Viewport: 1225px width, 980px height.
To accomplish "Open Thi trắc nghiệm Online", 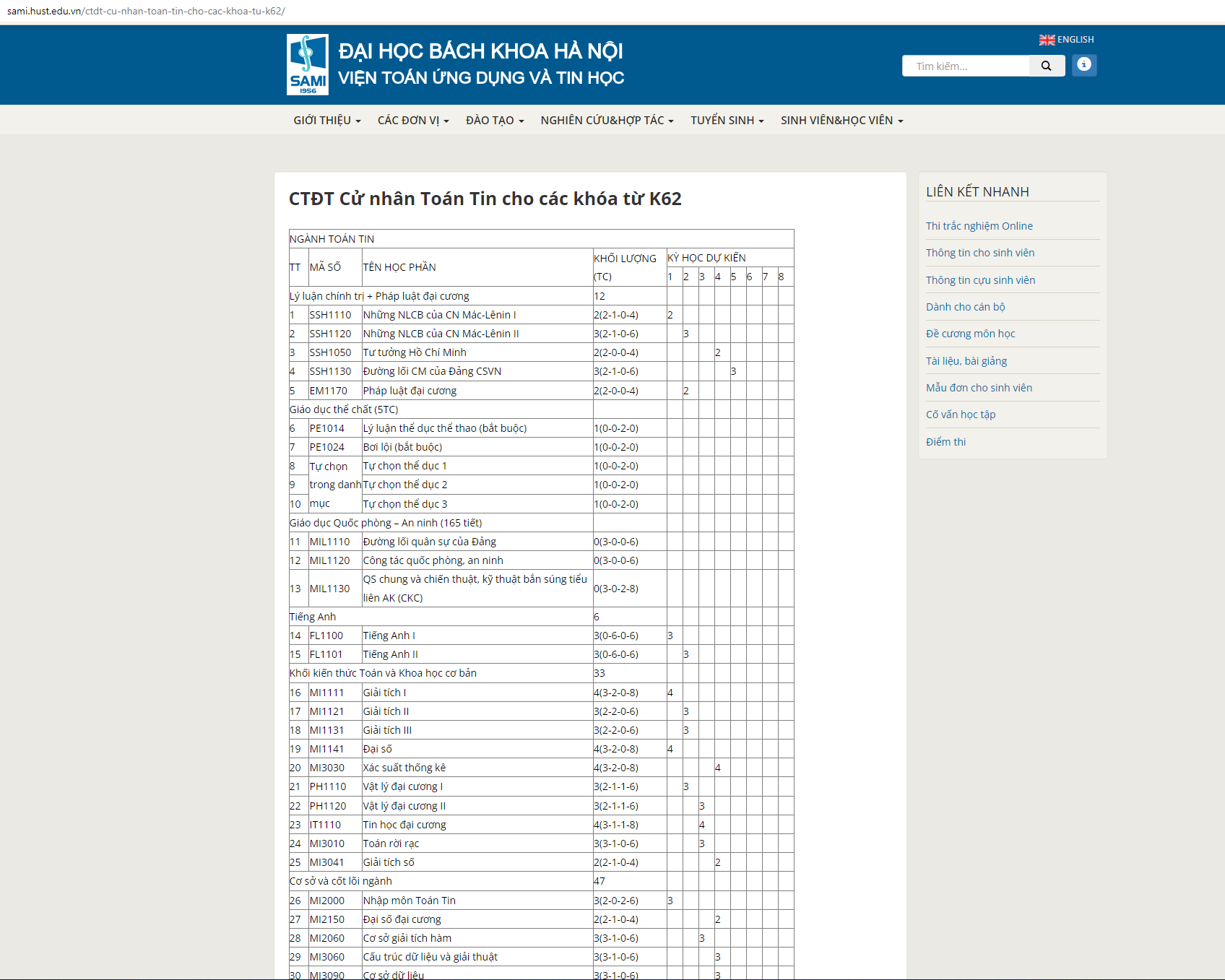I will click(979, 225).
